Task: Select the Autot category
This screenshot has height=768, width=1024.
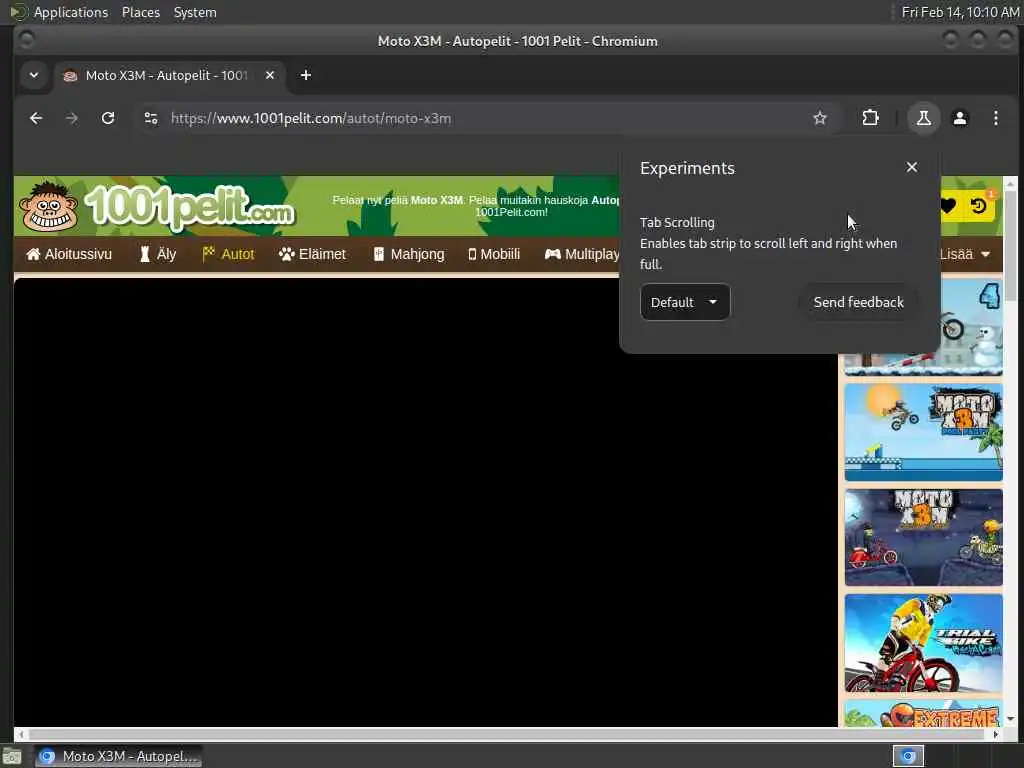Action: pos(228,254)
